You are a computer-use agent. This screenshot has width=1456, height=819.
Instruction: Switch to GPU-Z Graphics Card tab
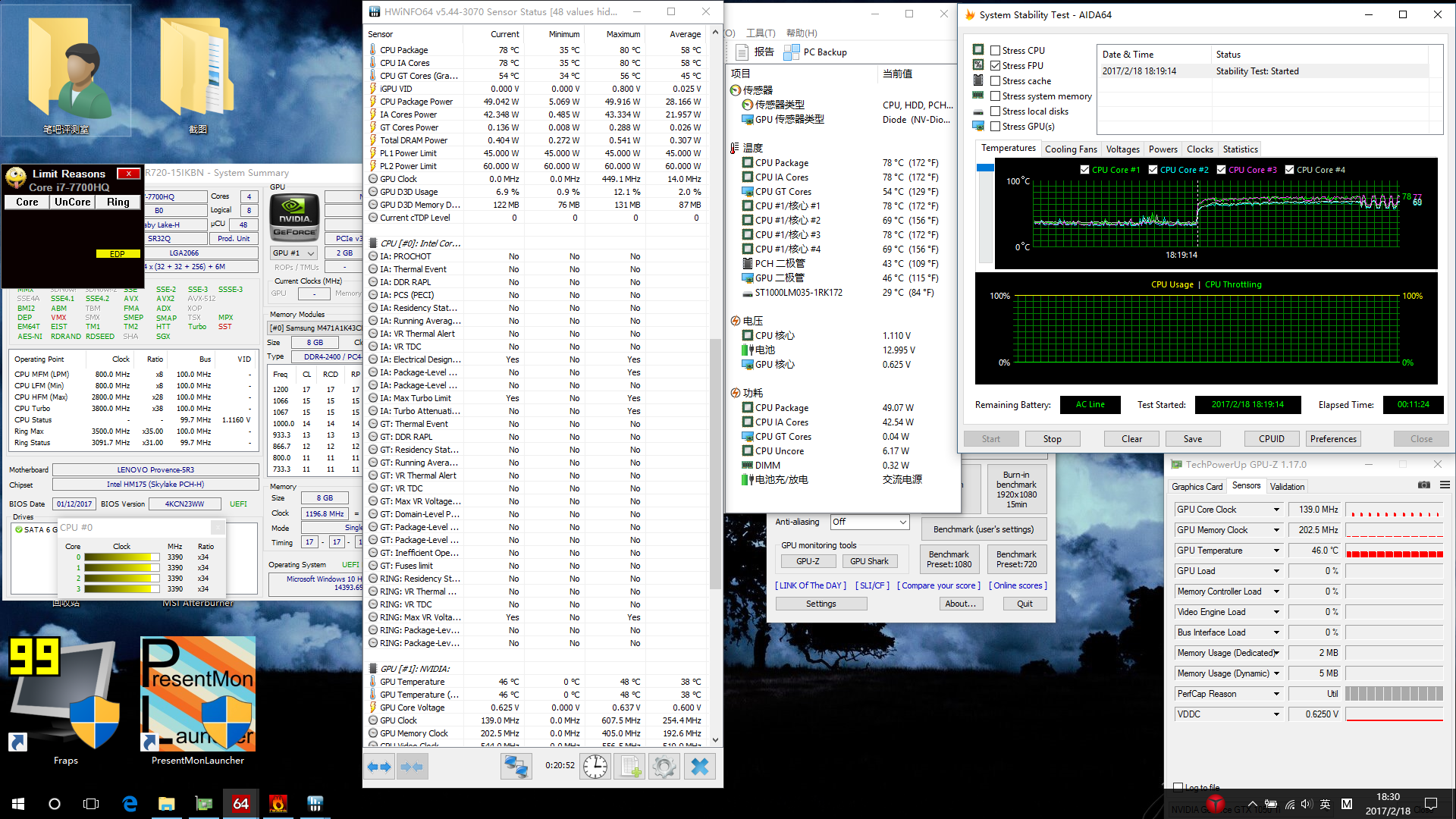(1197, 487)
